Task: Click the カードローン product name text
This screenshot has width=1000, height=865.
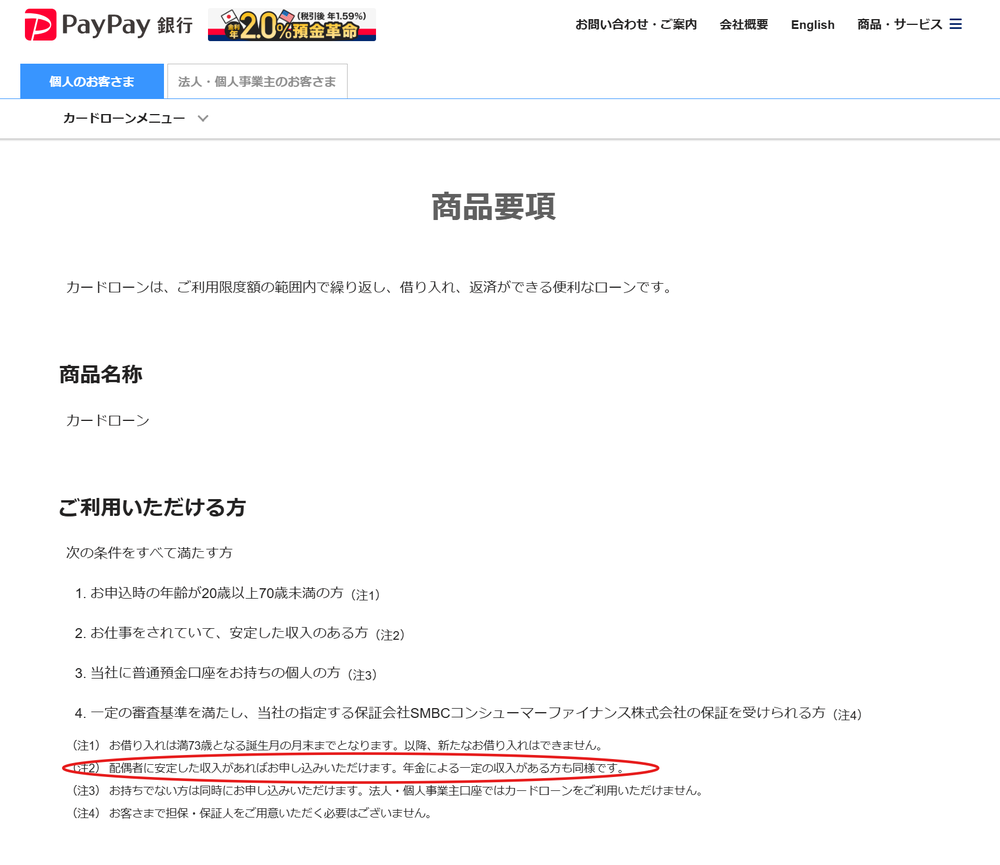Action: [108, 420]
